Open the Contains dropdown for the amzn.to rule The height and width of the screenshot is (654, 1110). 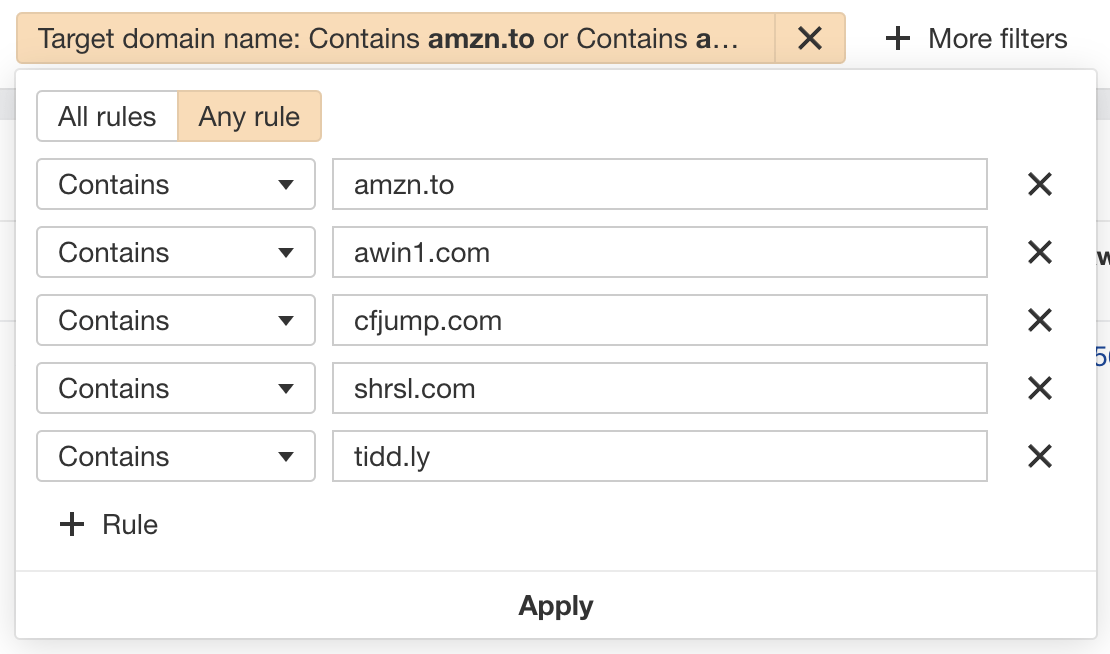point(176,184)
